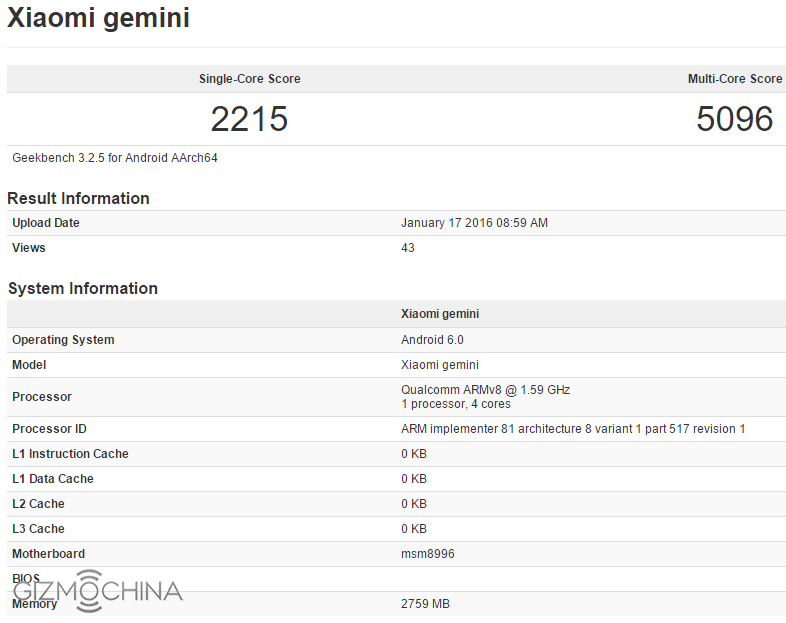Click the BIOS row label
Image resolution: width=786 pixels, height=623 pixels.
(26, 579)
